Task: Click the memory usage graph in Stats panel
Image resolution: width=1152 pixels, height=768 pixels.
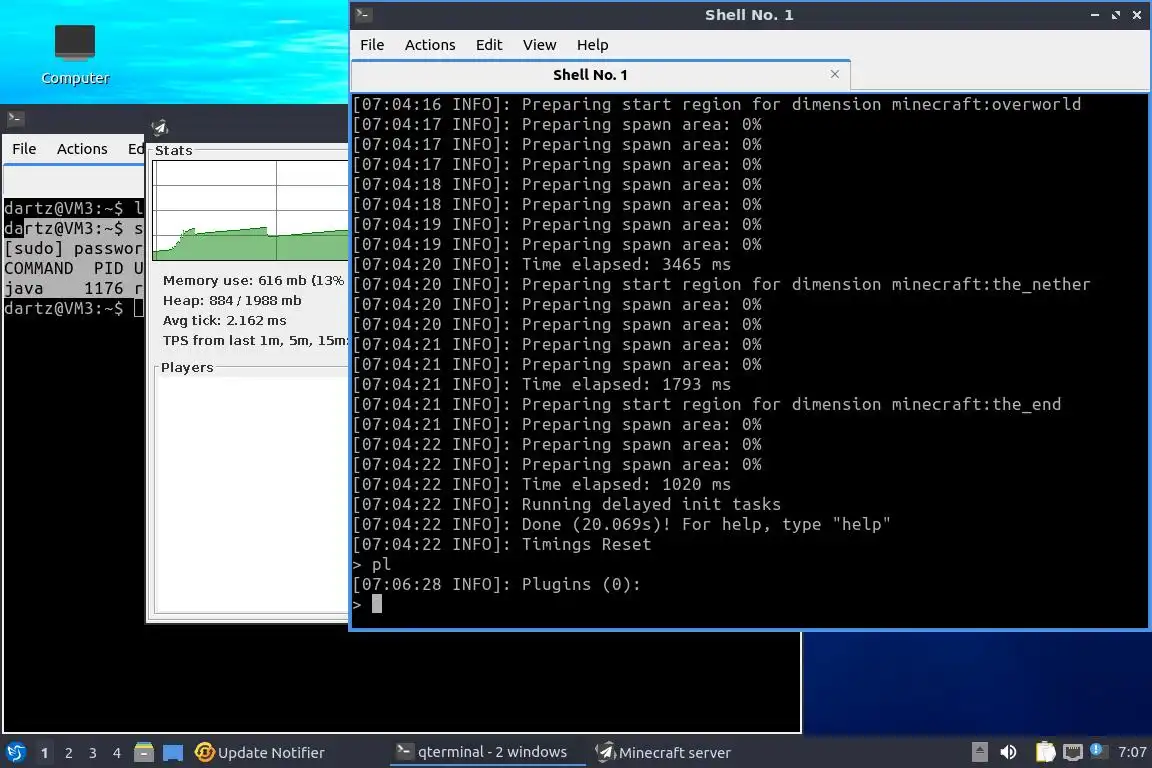Action: click(250, 210)
